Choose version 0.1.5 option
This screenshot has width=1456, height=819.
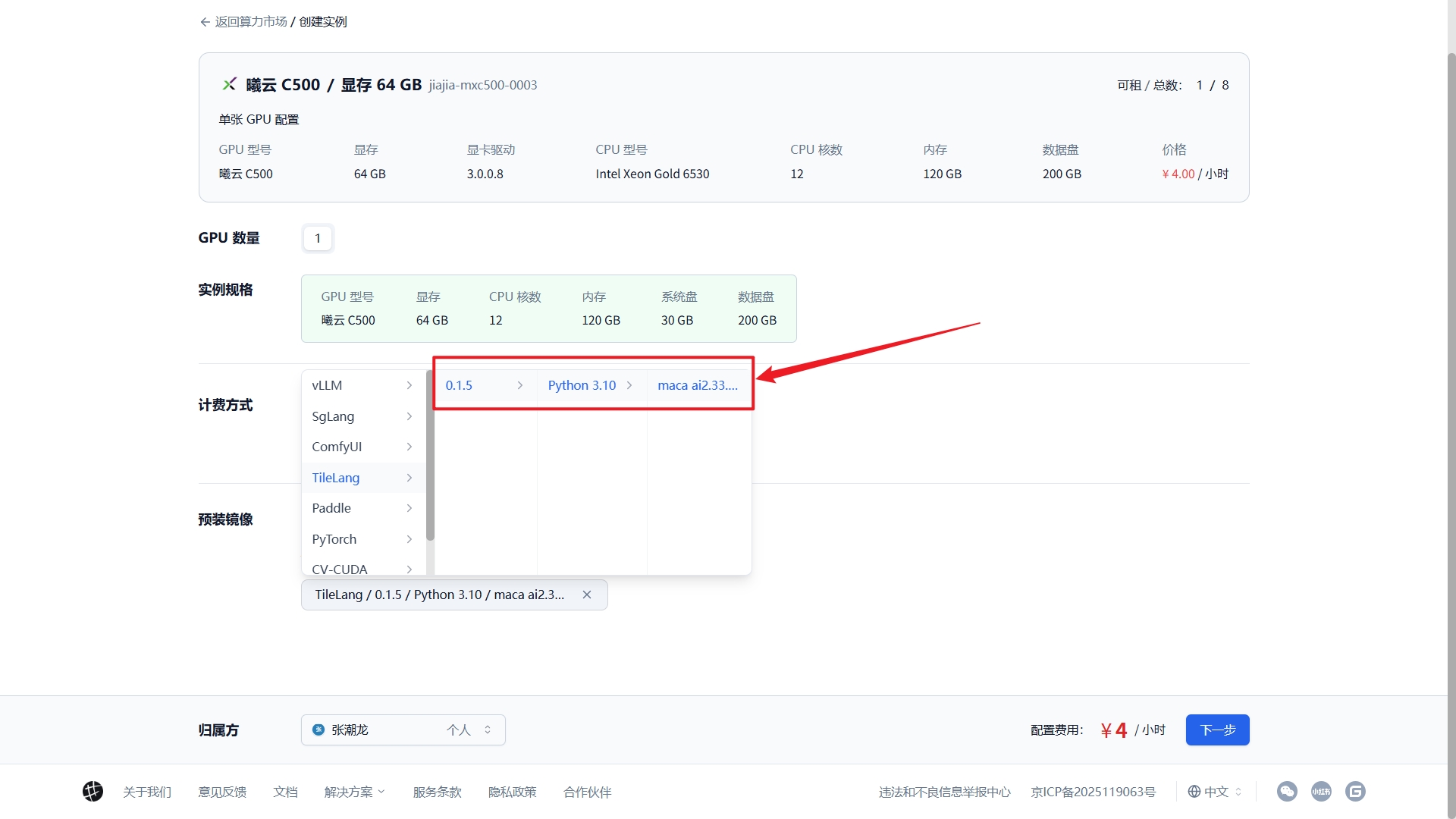485,385
